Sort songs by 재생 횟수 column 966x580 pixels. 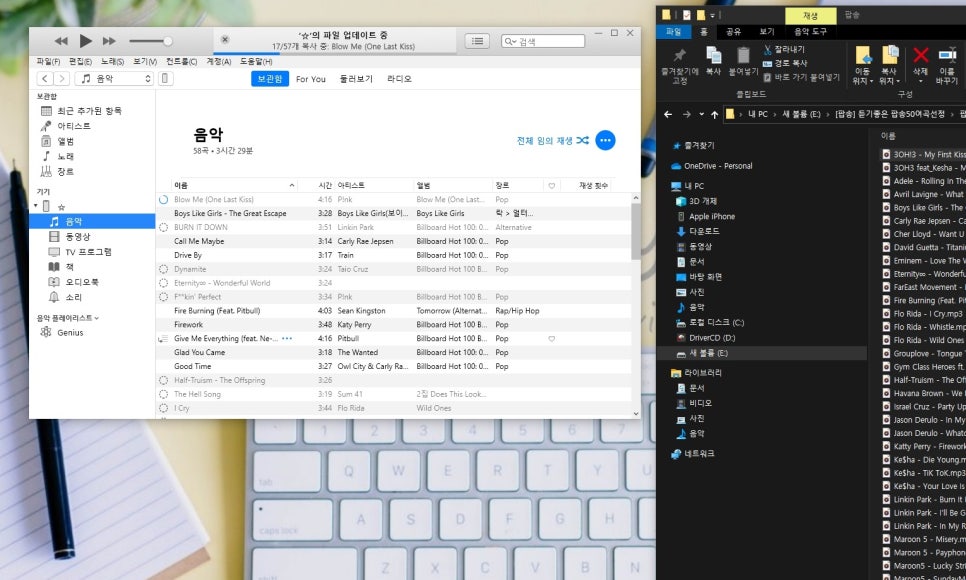(593, 186)
